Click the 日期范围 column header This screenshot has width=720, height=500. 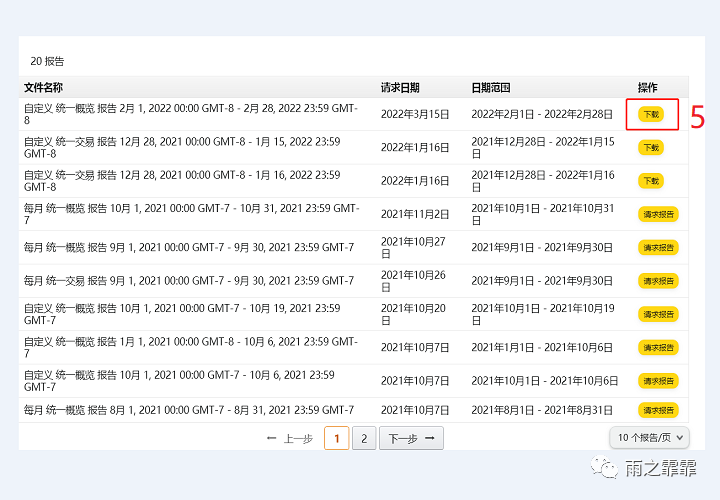[491, 87]
